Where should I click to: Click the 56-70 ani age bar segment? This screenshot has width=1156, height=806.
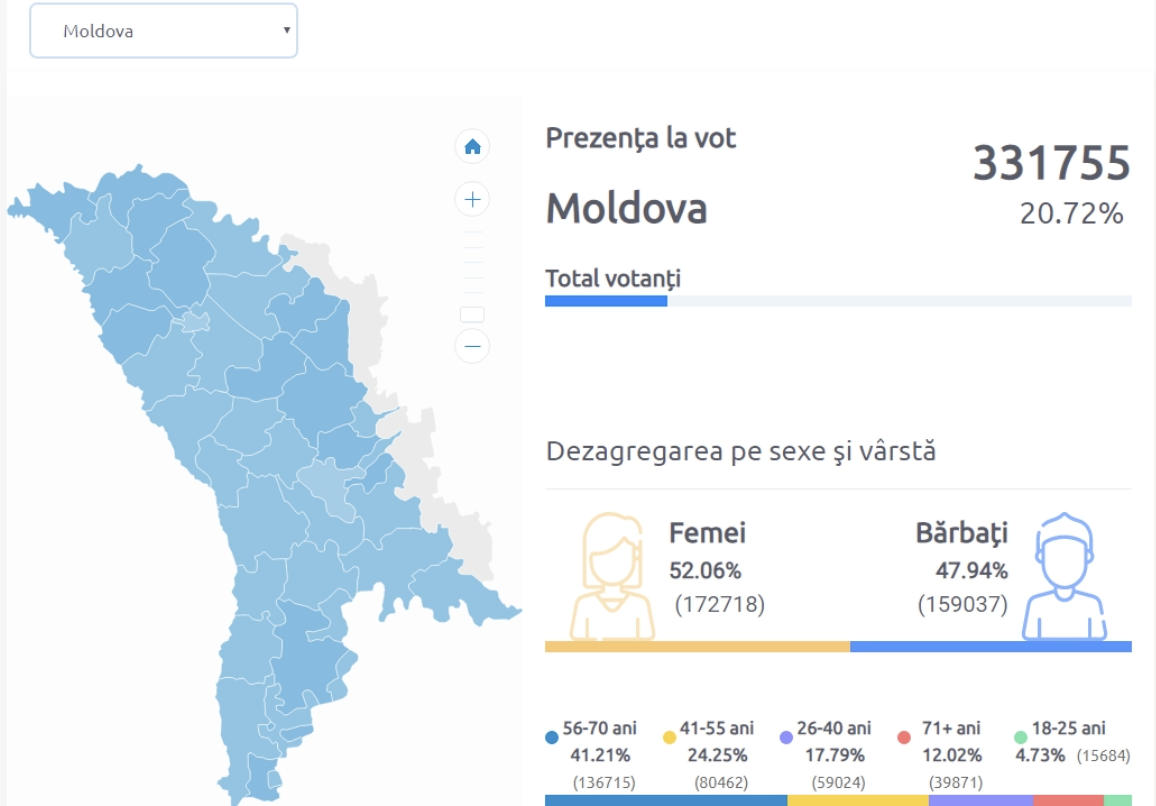[666, 800]
